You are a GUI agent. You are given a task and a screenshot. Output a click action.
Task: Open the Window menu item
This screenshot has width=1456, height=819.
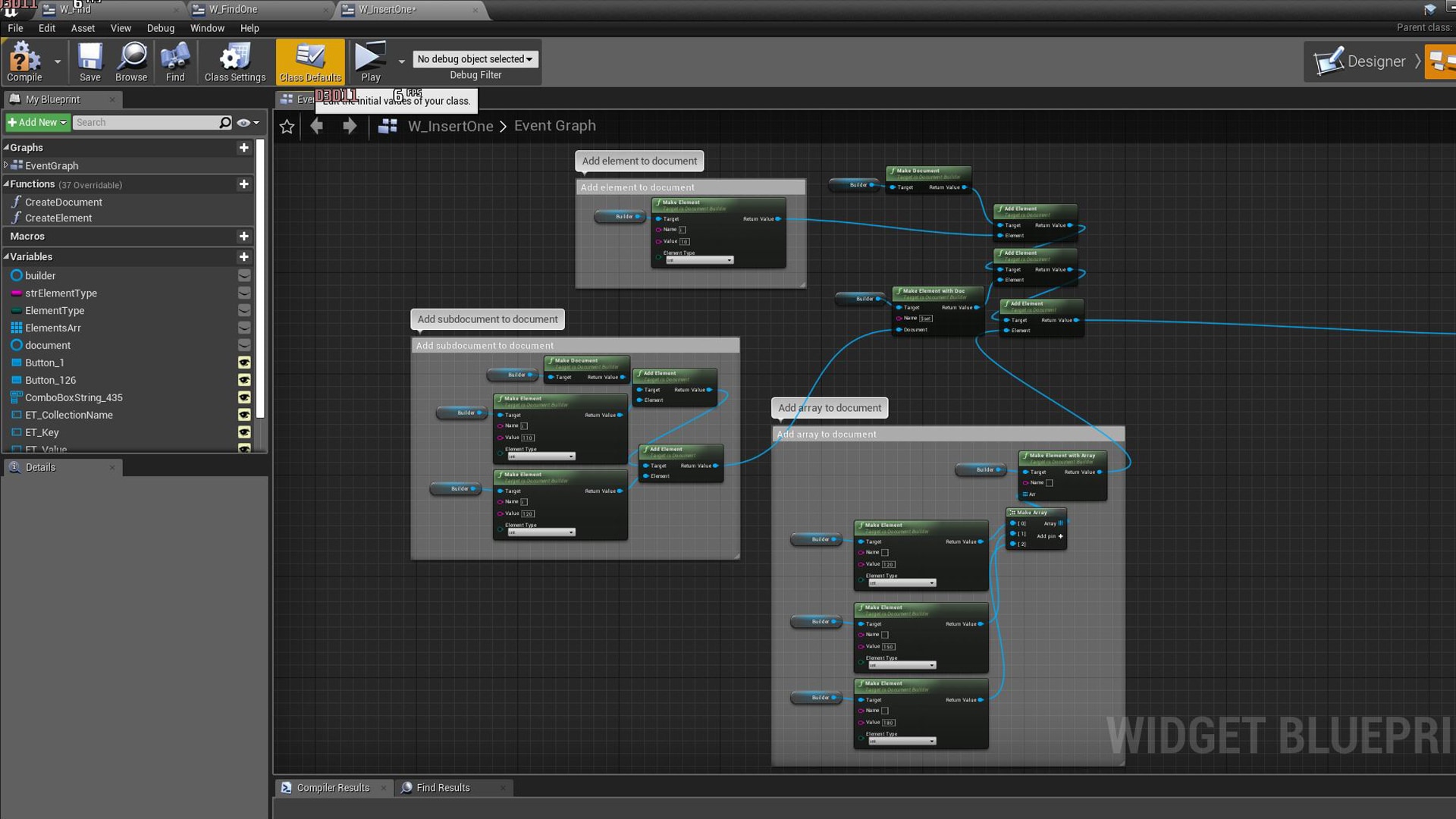pyautogui.click(x=206, y=27)
